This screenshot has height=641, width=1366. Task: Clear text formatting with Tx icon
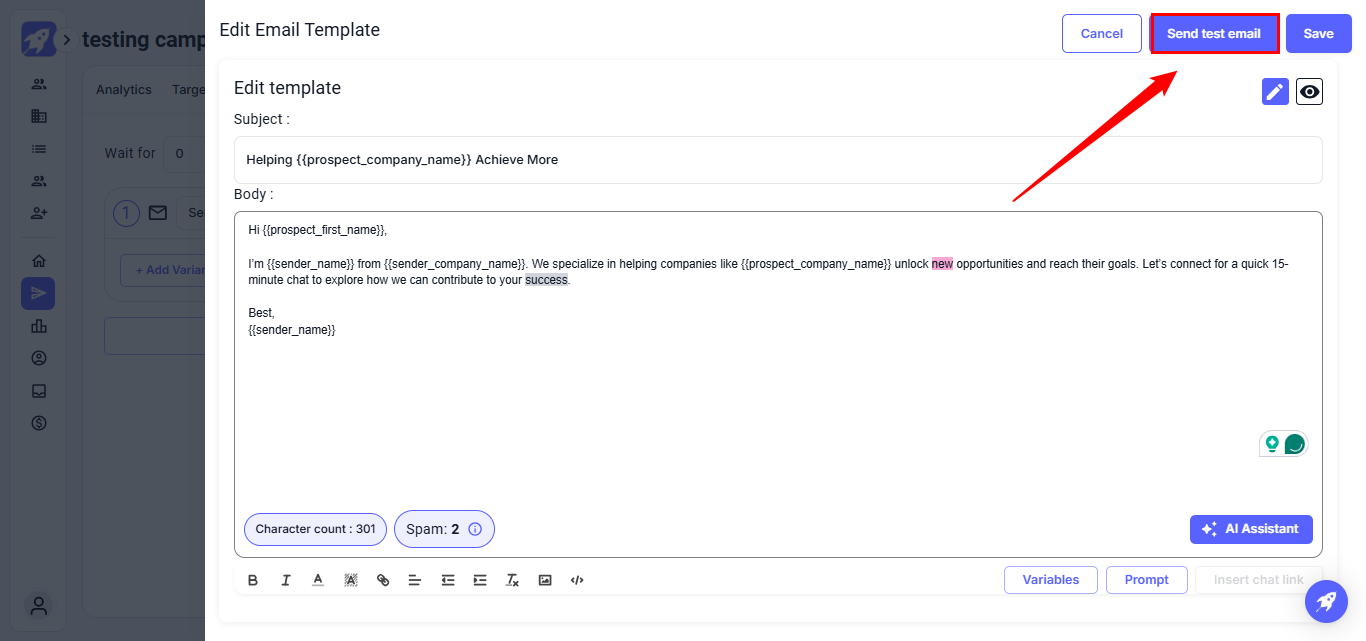tap(512, 580)
